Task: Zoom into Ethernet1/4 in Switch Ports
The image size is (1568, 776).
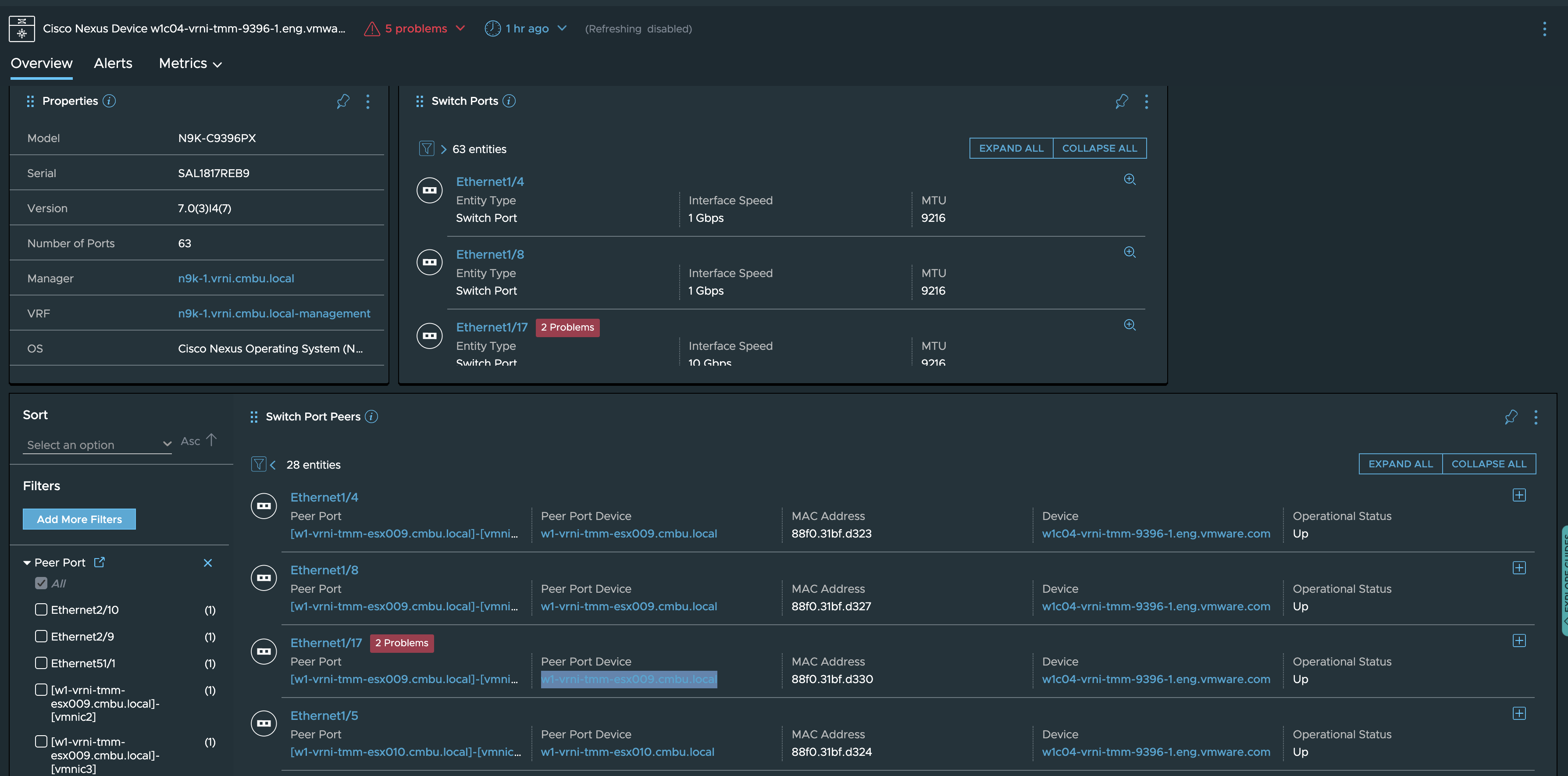Action: click(1130, 180)
